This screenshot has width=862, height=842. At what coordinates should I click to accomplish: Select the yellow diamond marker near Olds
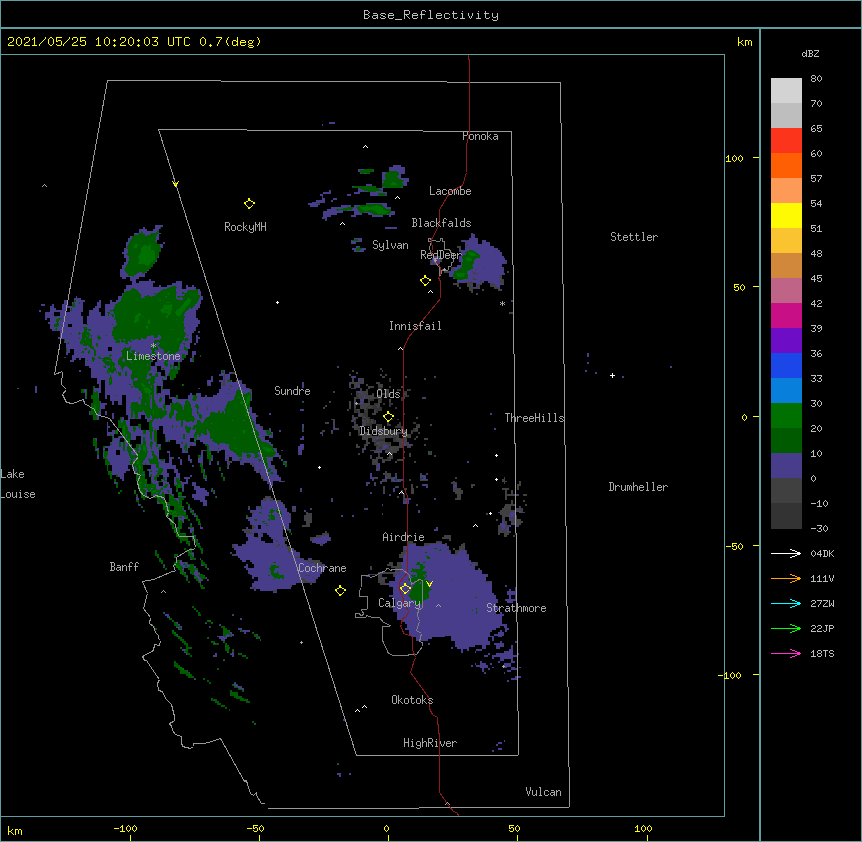(388, 417)
